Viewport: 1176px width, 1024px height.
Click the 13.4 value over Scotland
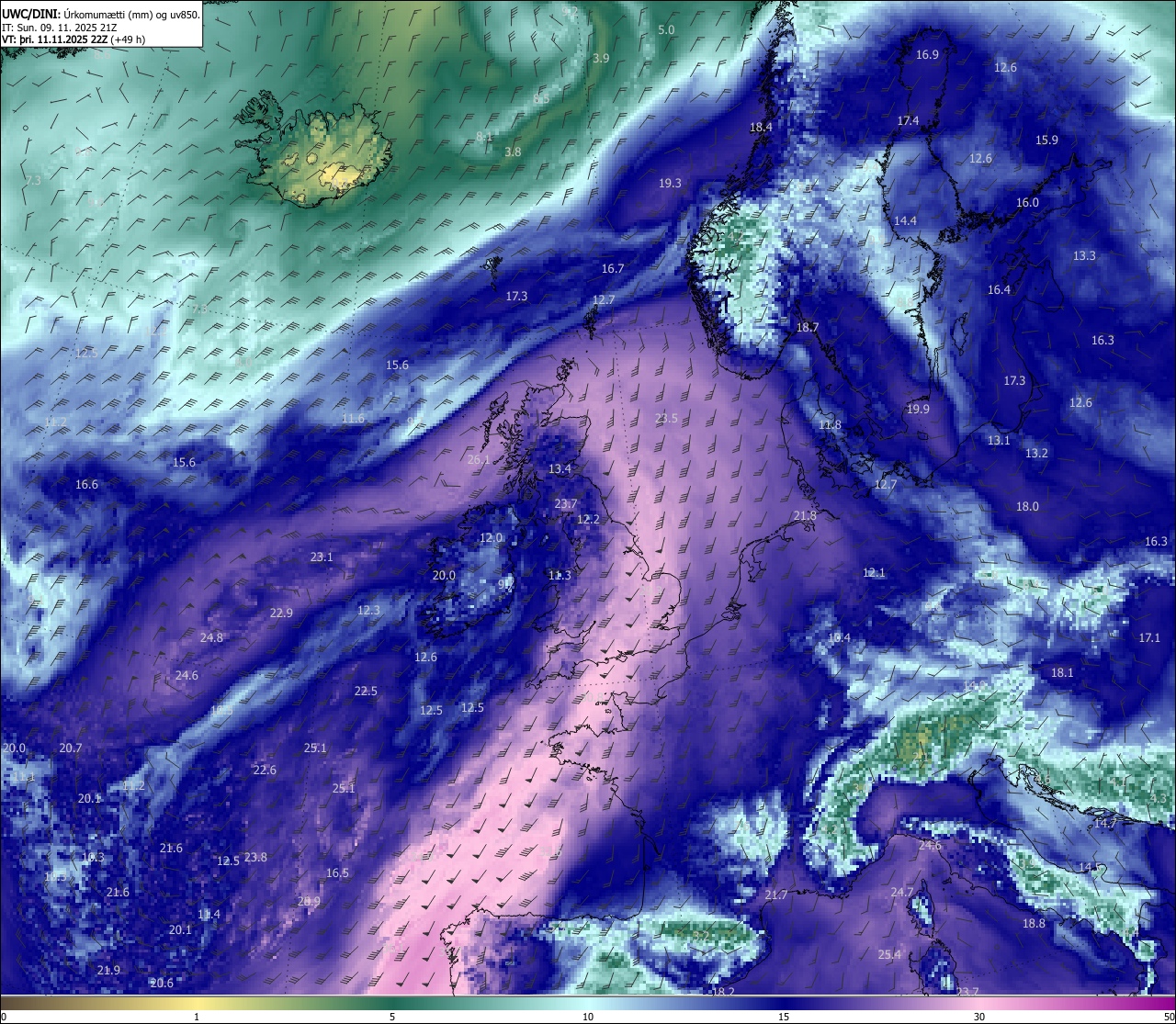point(560,468)
